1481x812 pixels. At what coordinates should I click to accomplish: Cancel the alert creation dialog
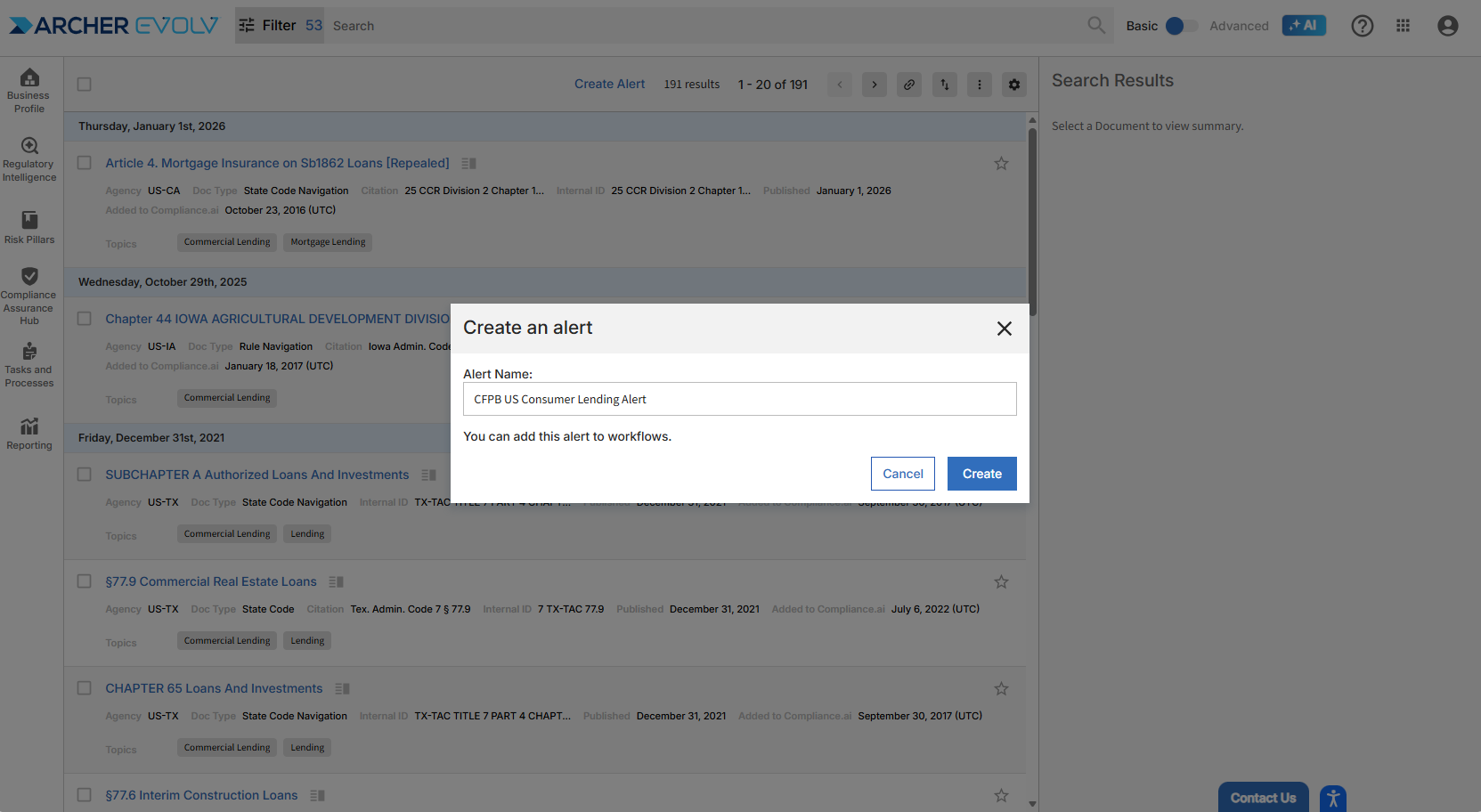click(x=902, y=474)
